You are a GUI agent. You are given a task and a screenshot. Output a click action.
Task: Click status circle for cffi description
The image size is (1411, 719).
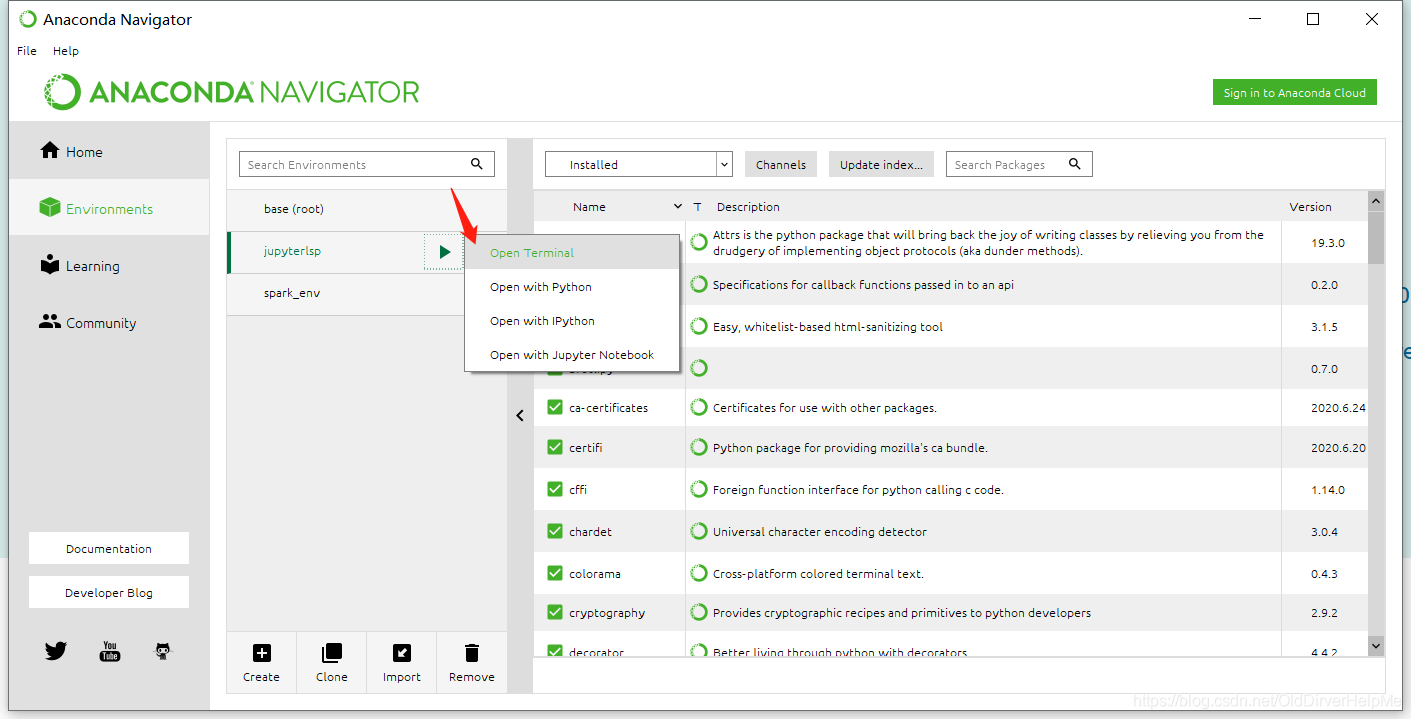pos(699,489)
